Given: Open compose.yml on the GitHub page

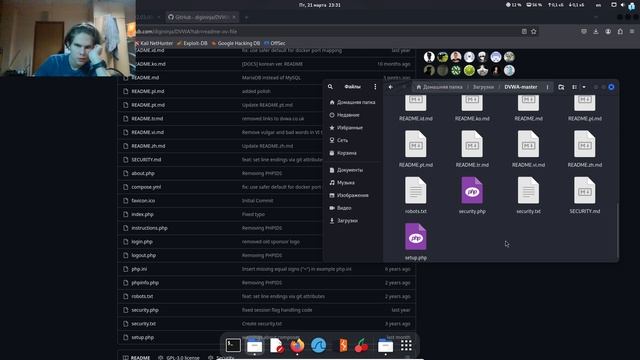Looking at the screenshot, I should click(x=146, y=187).
